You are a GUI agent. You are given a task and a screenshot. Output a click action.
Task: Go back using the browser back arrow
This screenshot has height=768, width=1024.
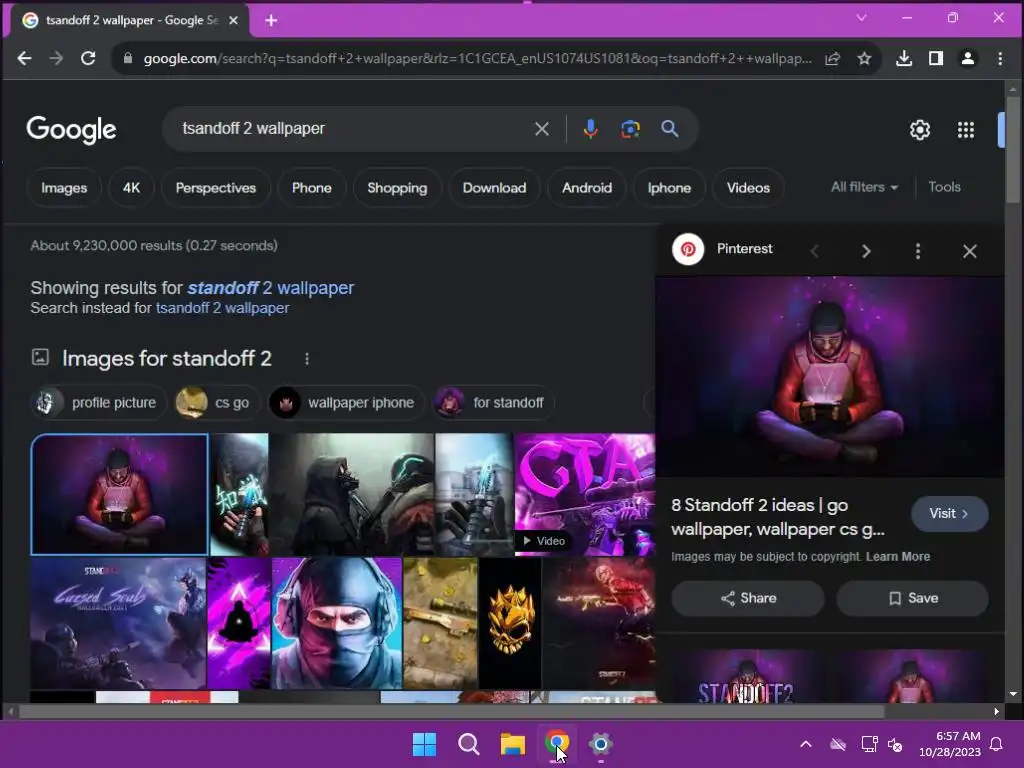tap(24, 58)
